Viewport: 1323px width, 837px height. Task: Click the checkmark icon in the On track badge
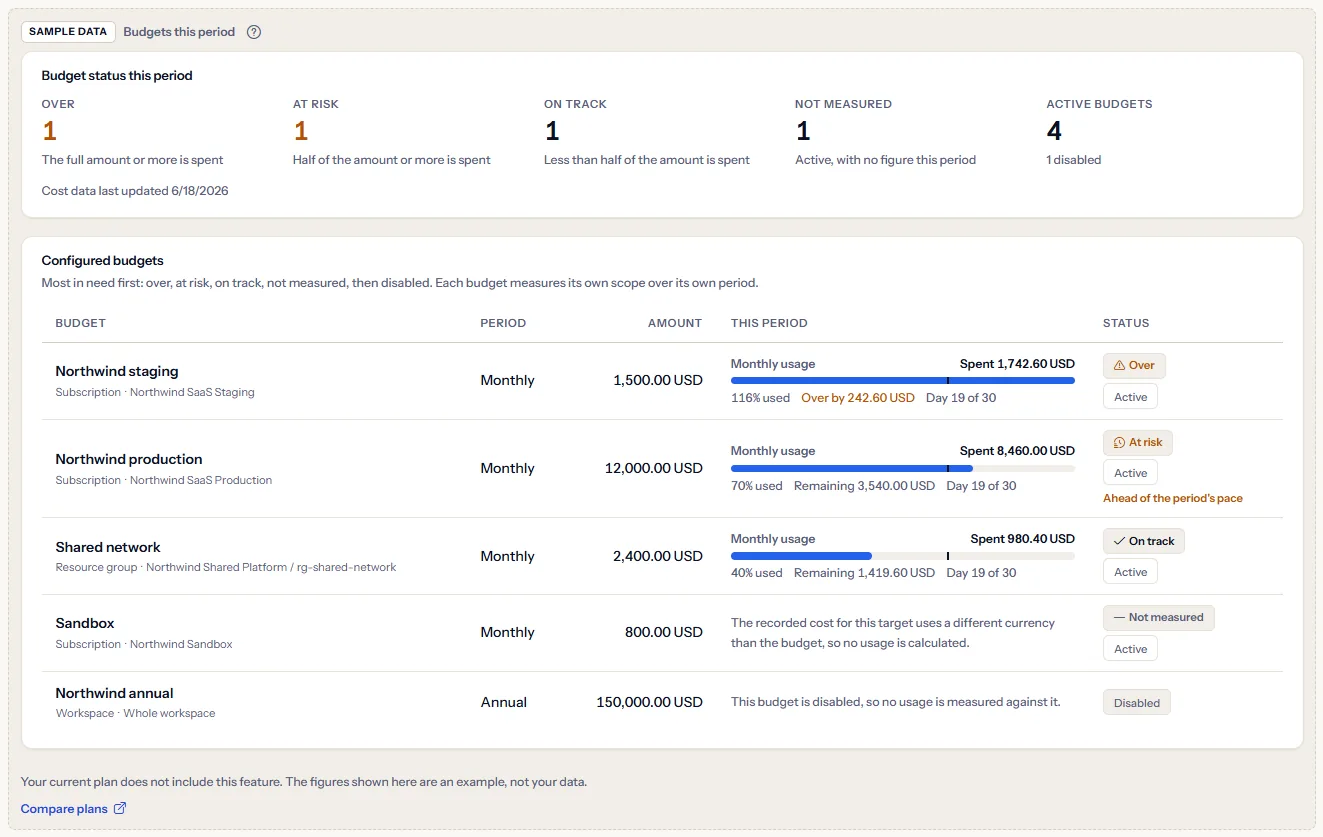point(1119,541)
